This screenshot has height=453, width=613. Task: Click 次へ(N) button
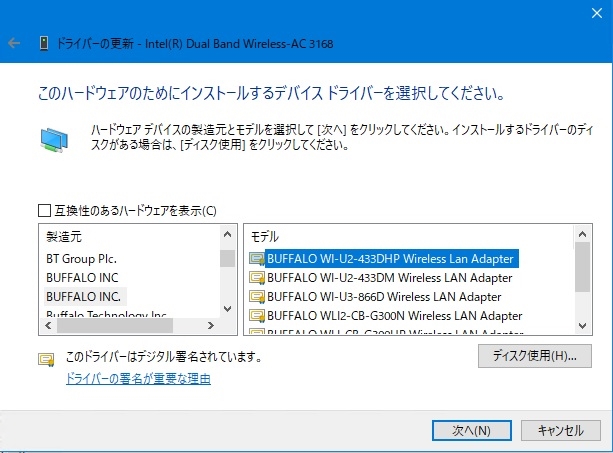tap(472, 430)
